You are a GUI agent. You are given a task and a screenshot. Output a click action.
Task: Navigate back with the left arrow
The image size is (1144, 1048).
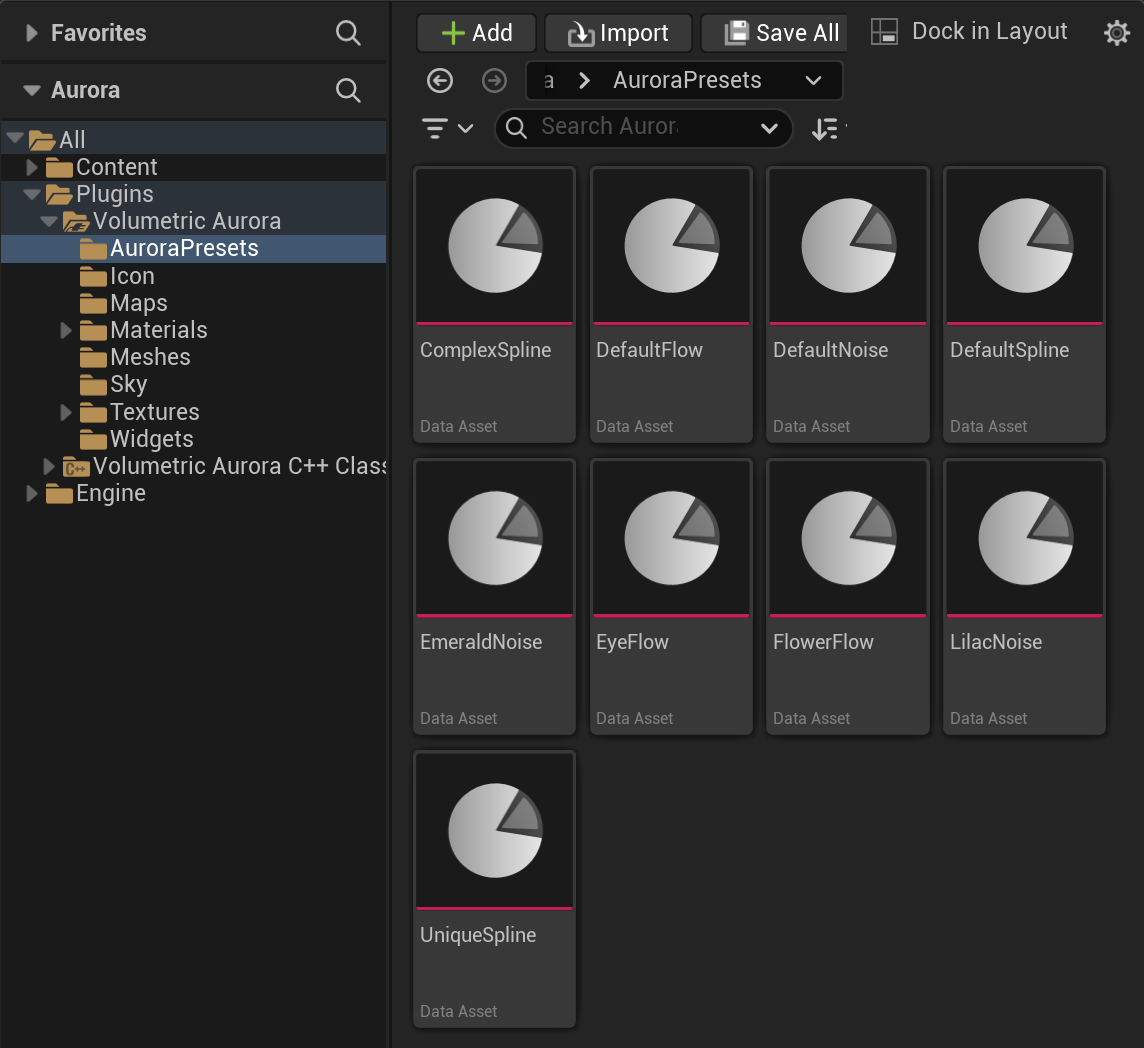[x=440, y=81]
